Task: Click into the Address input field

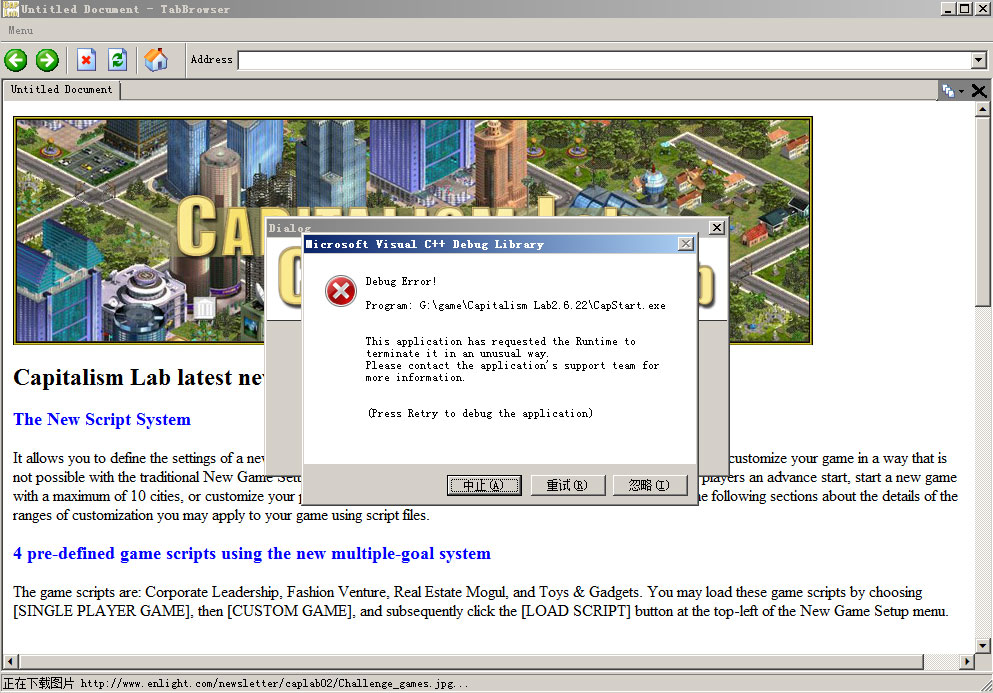Action: click(605, 60)
